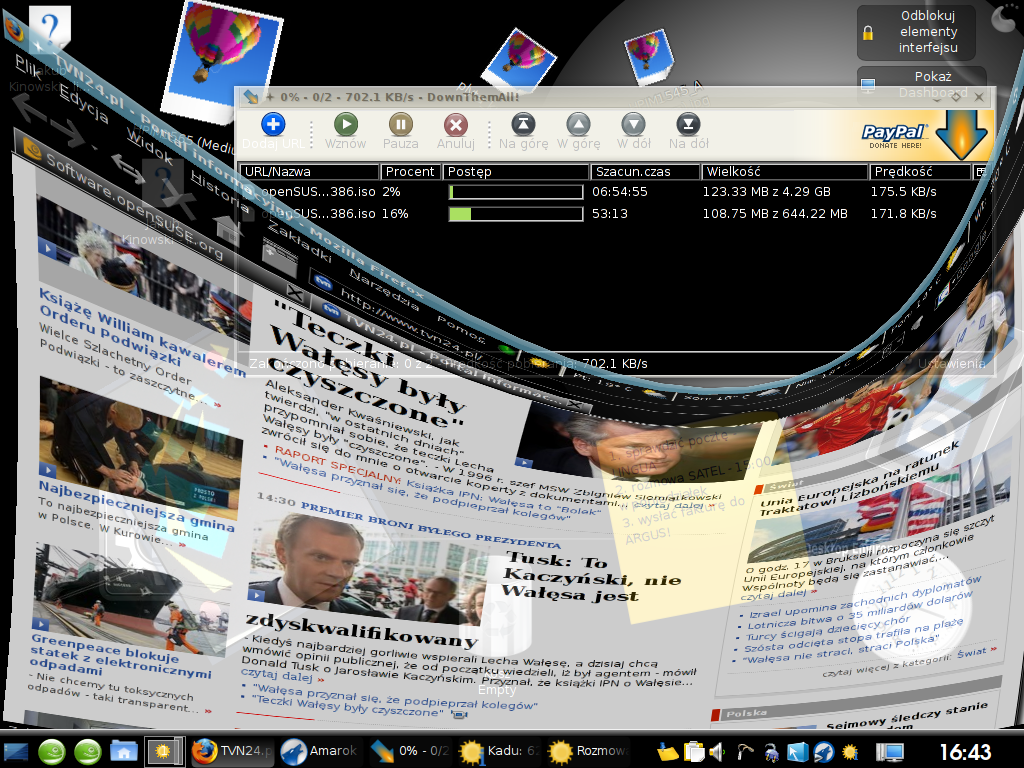Open the Pomoc menu in Firefox
1024x768 pixels.
(461, 329)
